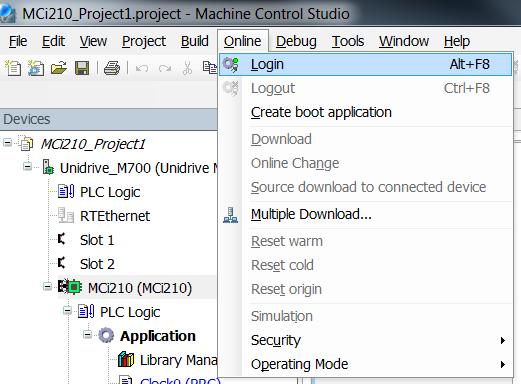Select MCi210 (MCi210) tree row
The height and width of the screenshot is (384, 521).
click(140, 288)
